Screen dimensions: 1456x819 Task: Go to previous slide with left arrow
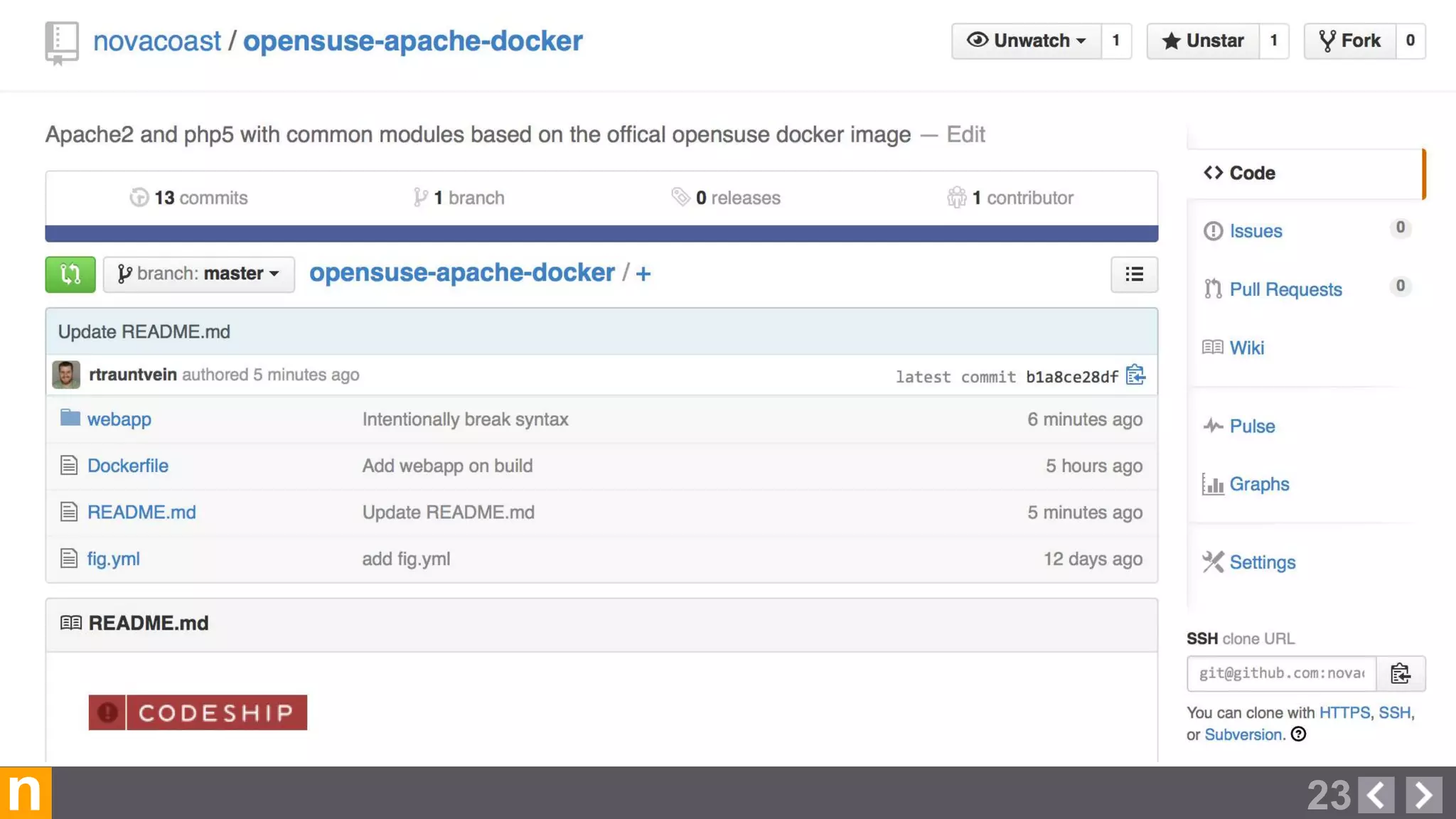[x=1376, y=794]
